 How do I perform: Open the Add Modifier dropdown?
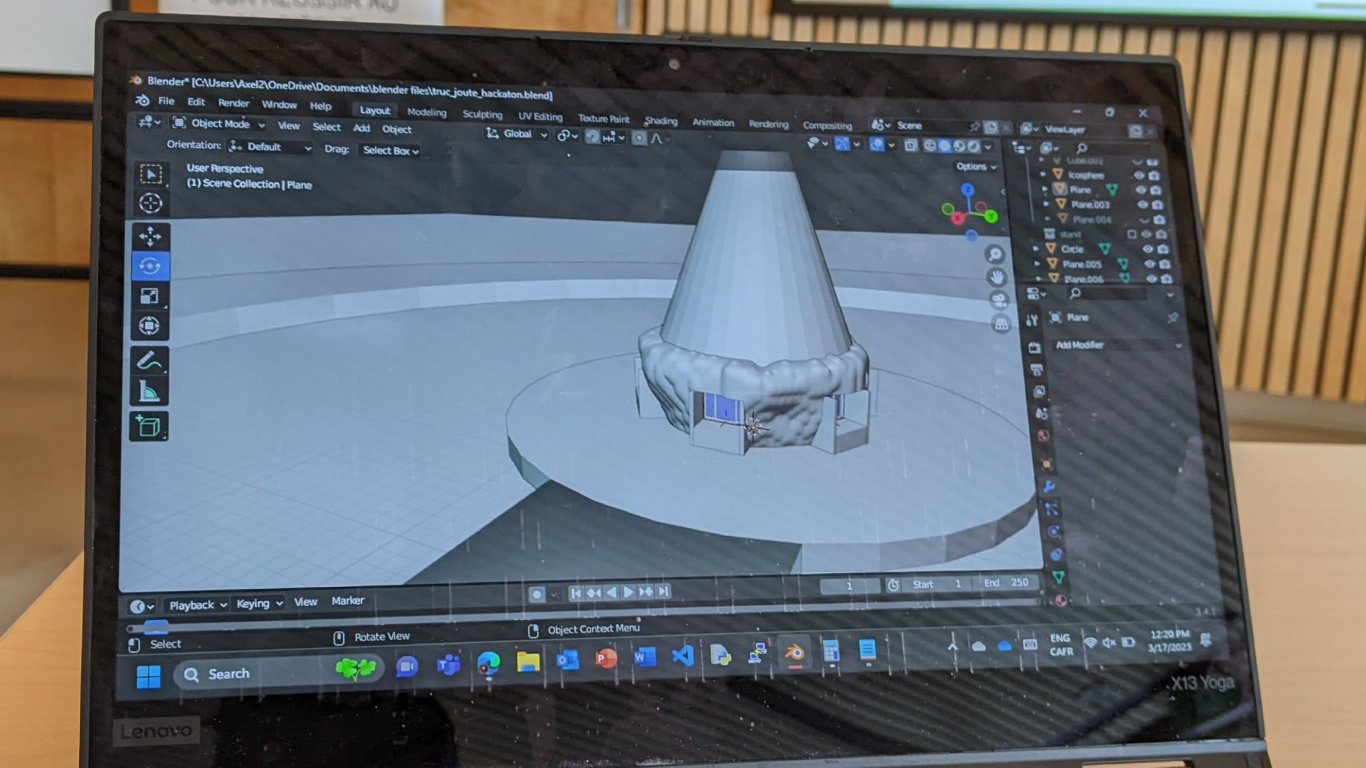tap(1117, 345)
